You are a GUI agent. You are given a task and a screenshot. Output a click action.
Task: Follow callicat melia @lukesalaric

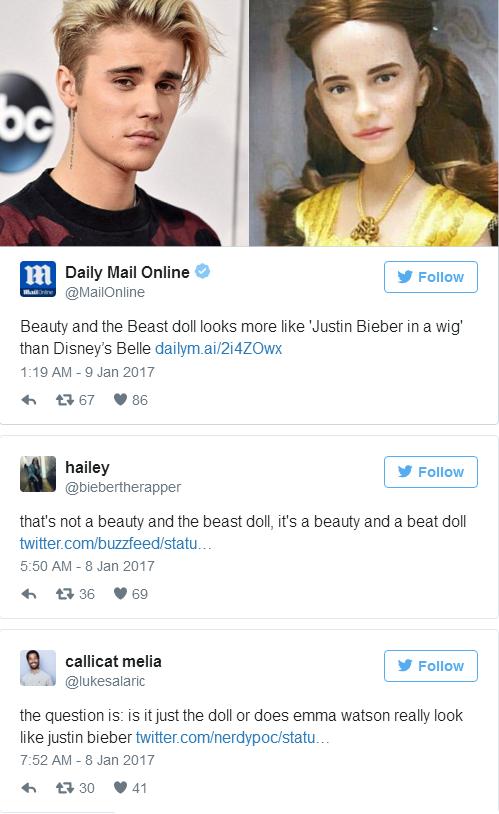430,666
